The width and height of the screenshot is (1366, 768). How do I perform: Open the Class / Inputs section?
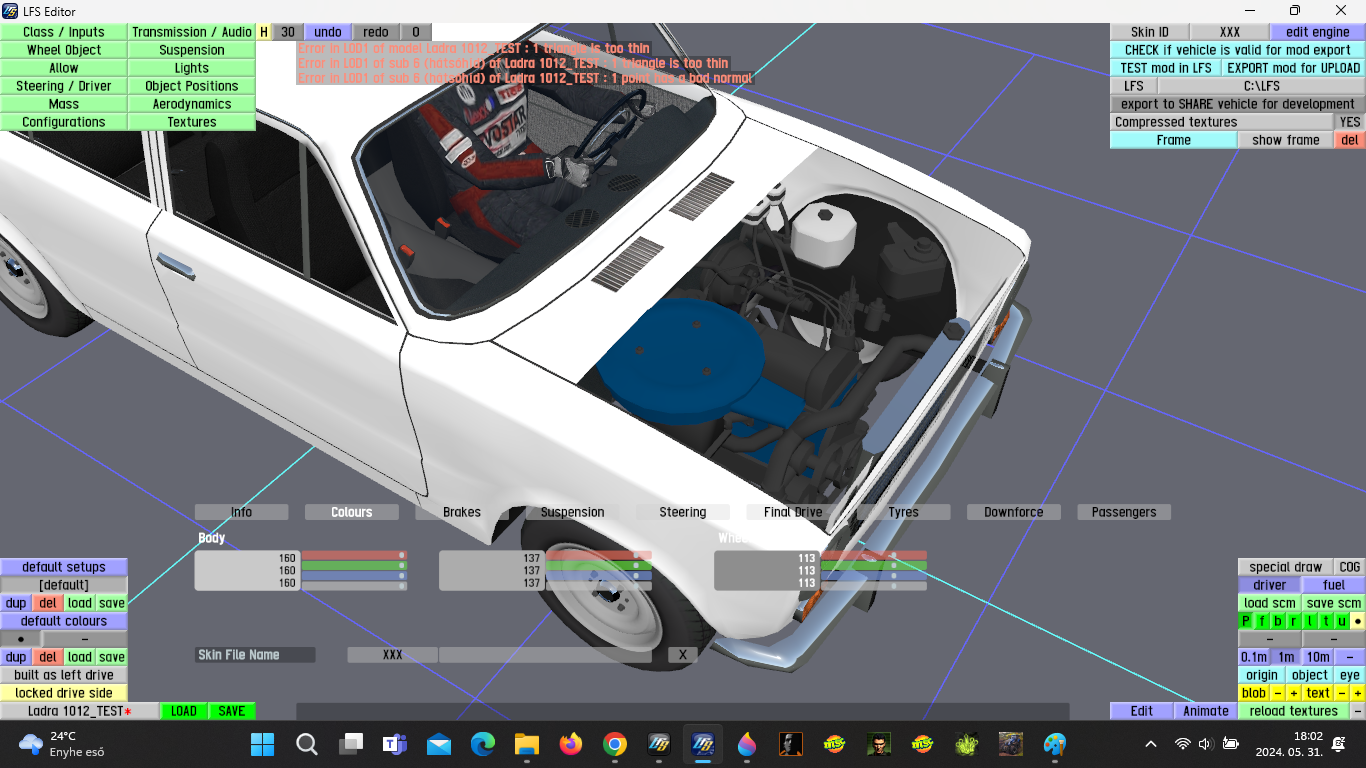[x=64, y=32]
